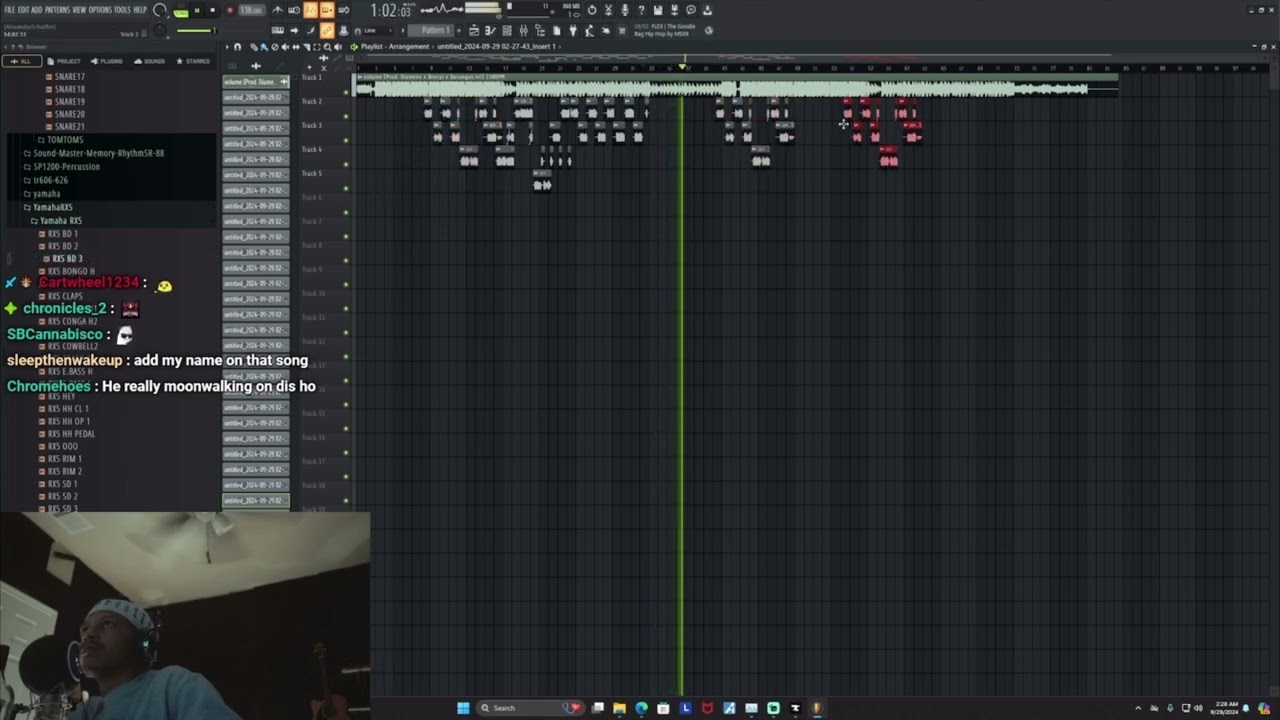Mute Track 1 with its green dot
1280x720 pixels.
[346, 93]
